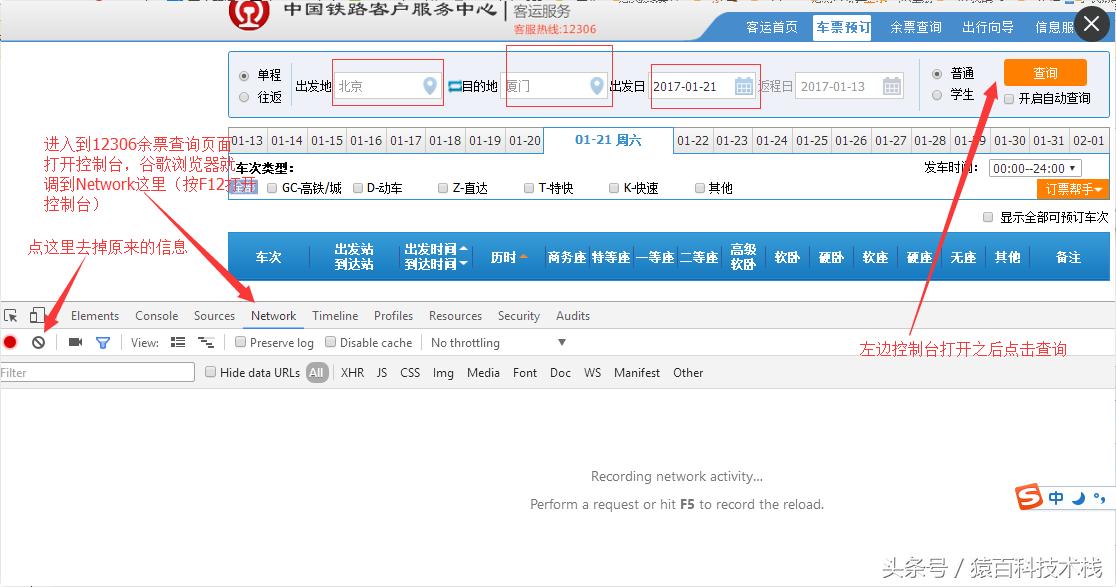Click the device toolbar toggle icon
Screen dimensions: 1116x587
(36, 315)
